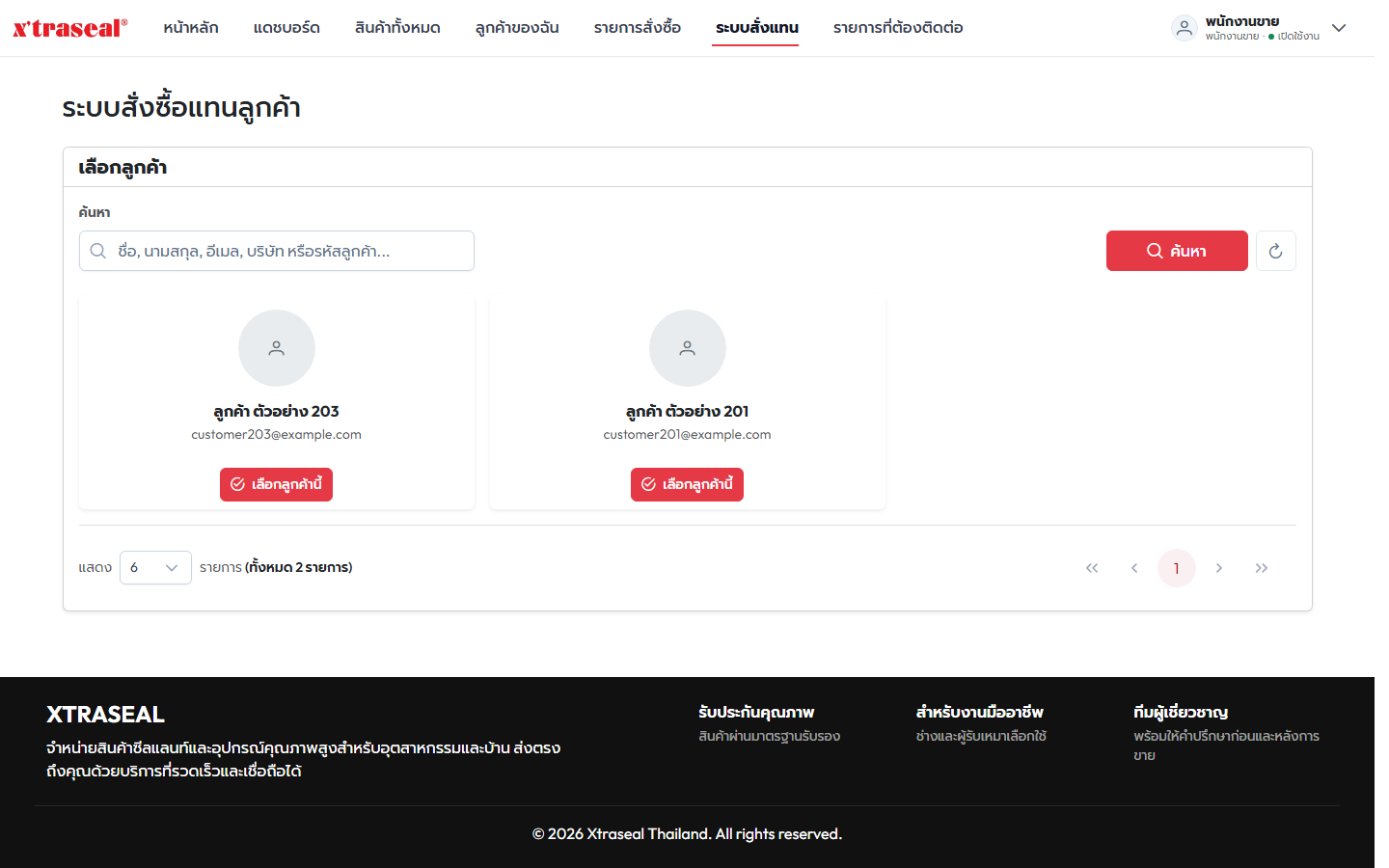Expand the พนักงานขาย account menu chevron

pyautogui.click(x=1339, y=28)
